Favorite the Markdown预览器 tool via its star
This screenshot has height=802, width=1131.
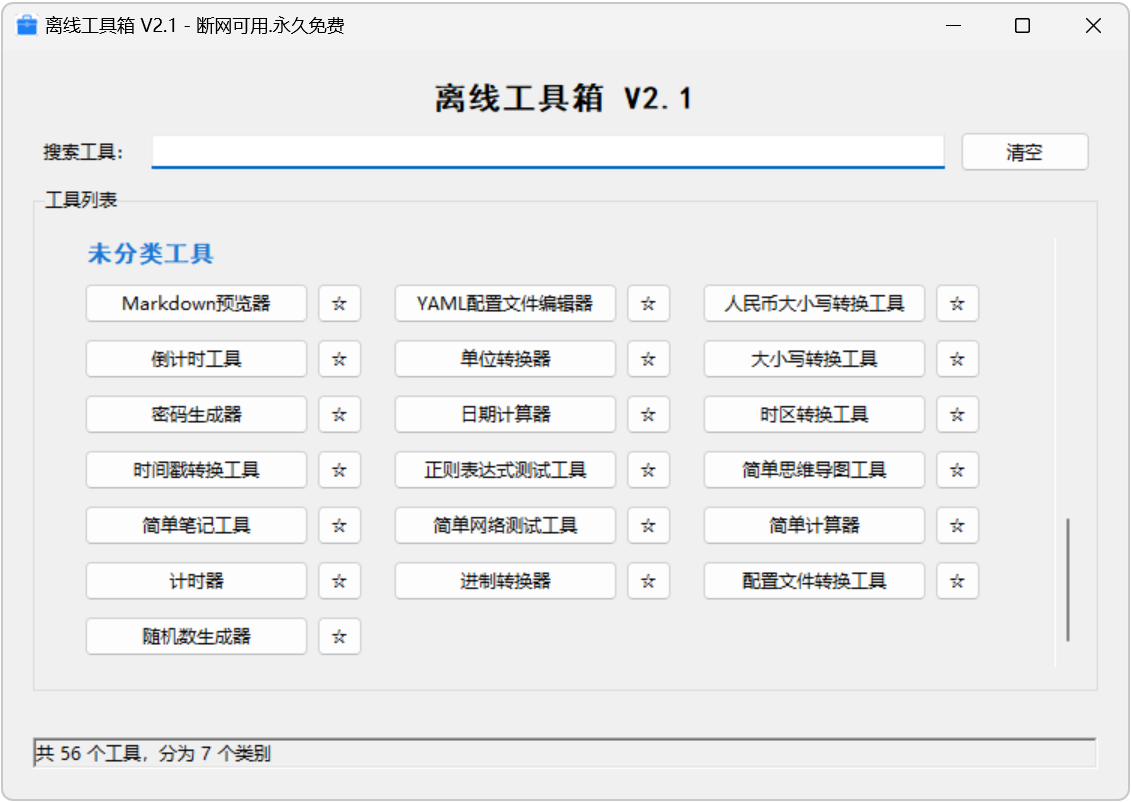coord(339,304)
